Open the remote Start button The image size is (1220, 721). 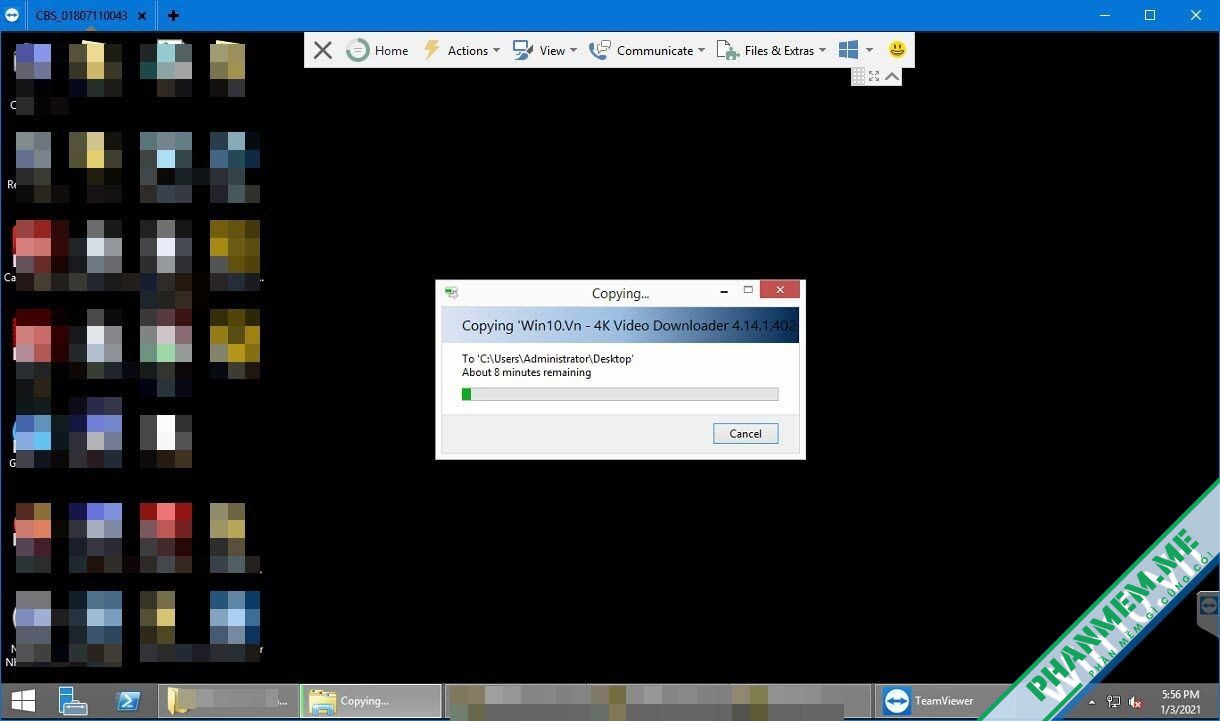23,700
